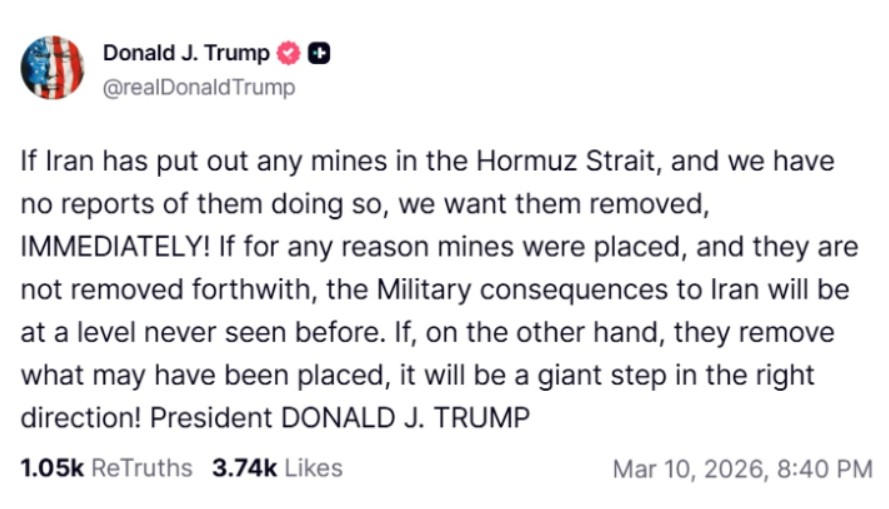
Task: Open the @realDonaldTrump handle link
Action: [199, 88]
